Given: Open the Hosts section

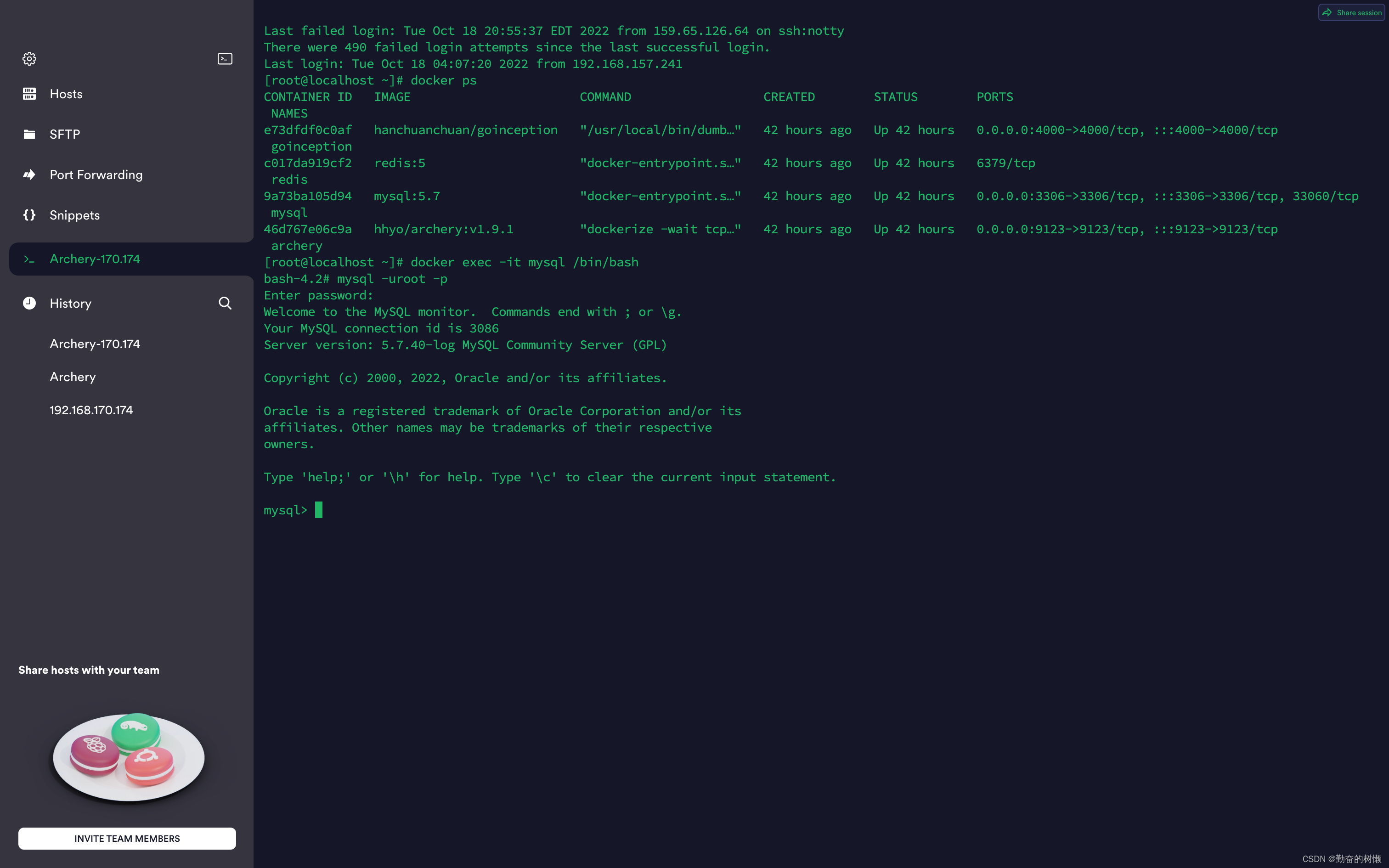Looking at the screenshot, I should (66, 94).
